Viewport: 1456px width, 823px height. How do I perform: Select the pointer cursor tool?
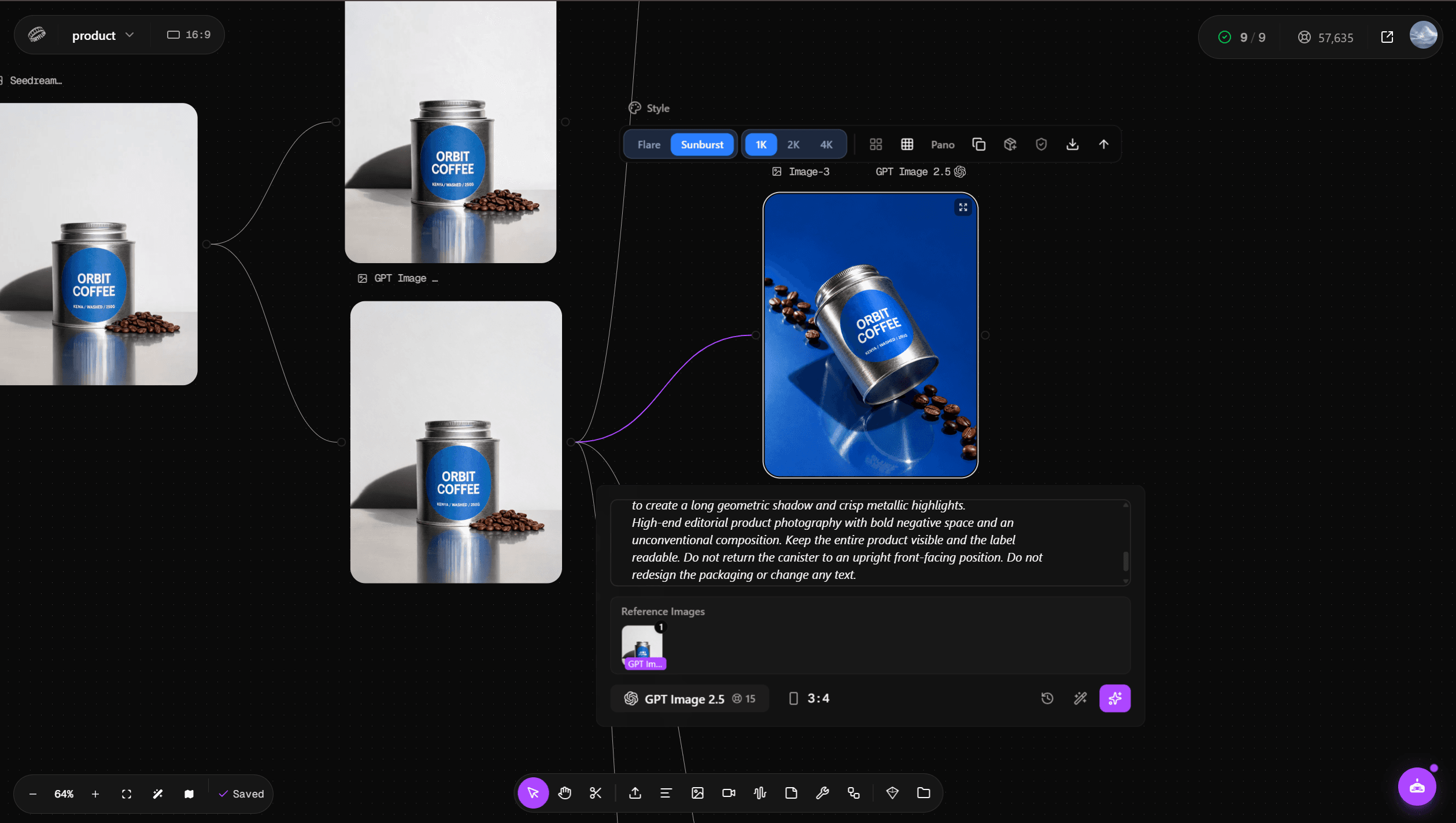(533, 793)
